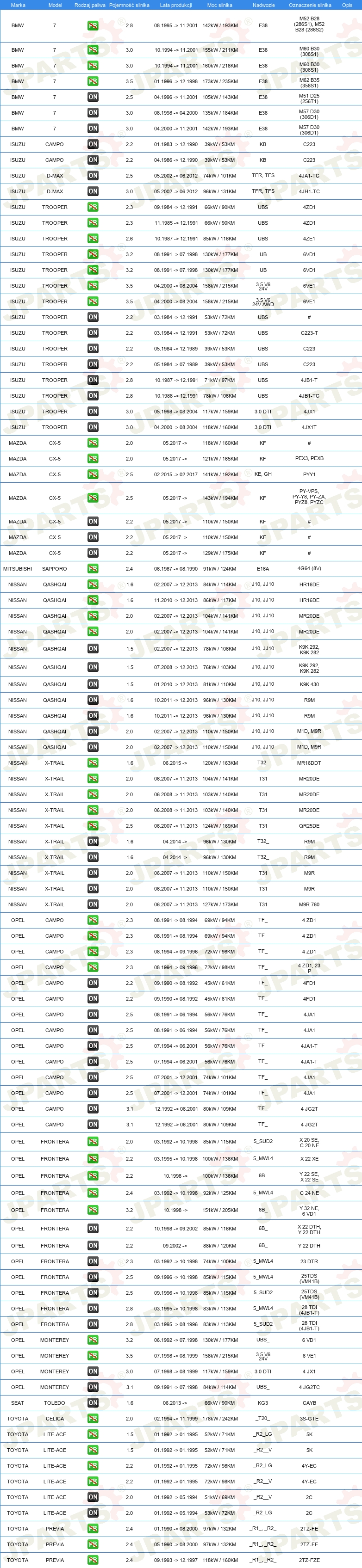Select engine code 4G64 (8V)
This screenshot has height=1568, width=362.
[x=309, y=569]
